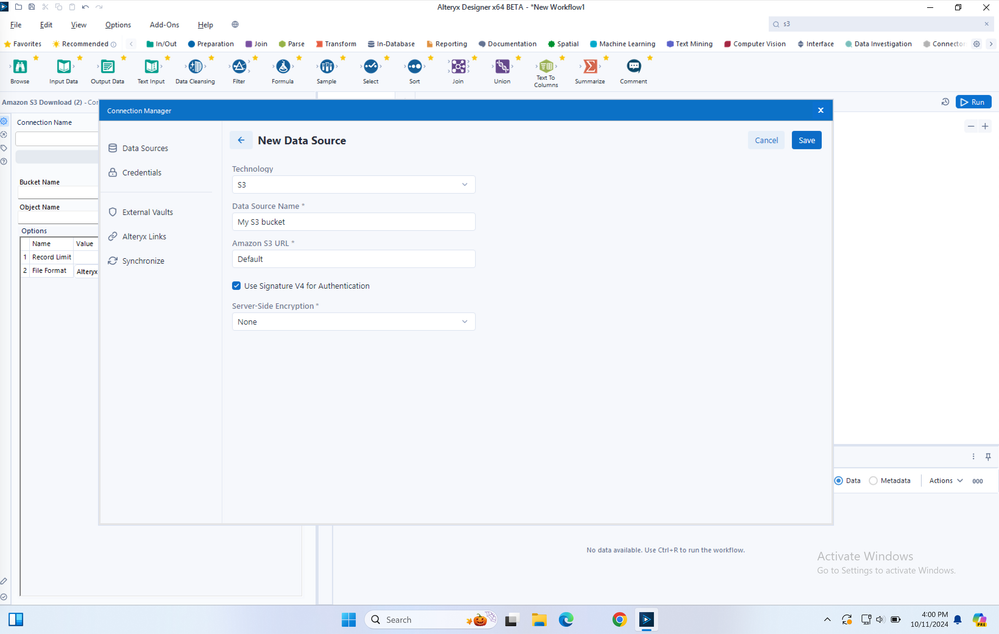Open Data Sources in Connection Manager sidebar
Screen dimensions: 999x634
[138, 148]
